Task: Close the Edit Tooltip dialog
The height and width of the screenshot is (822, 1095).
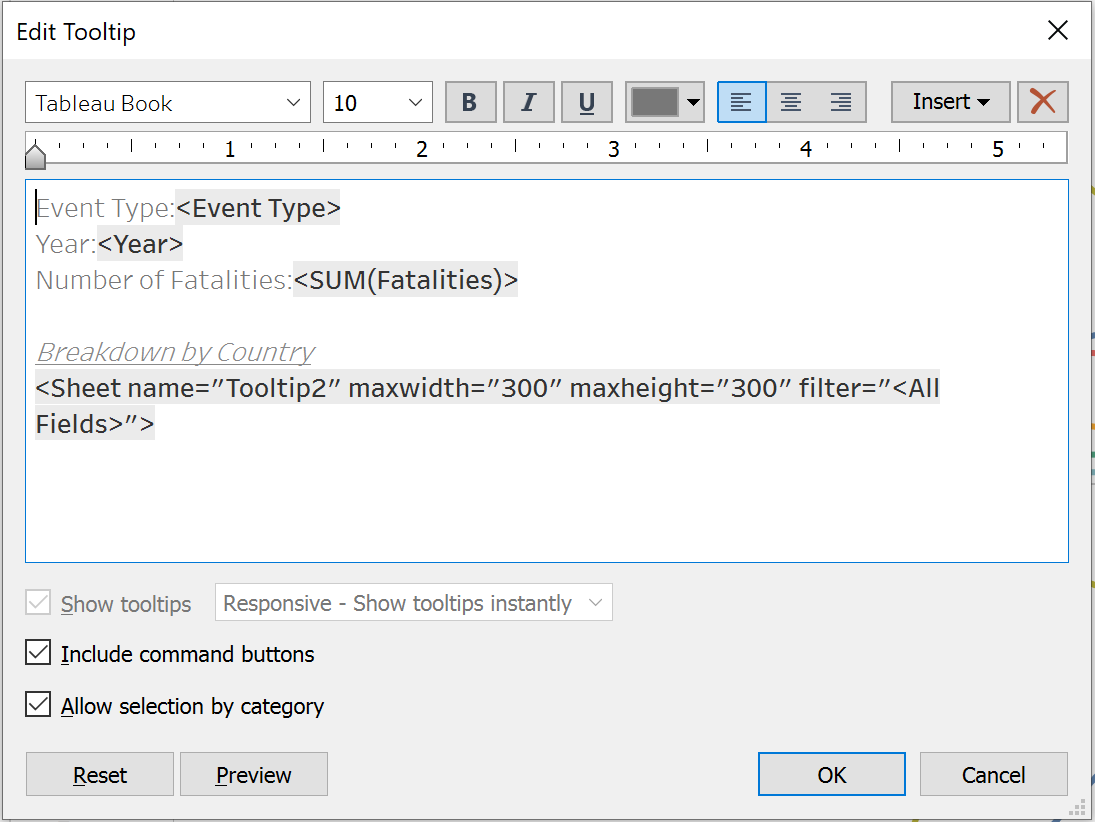Action: coord(1057,31)
